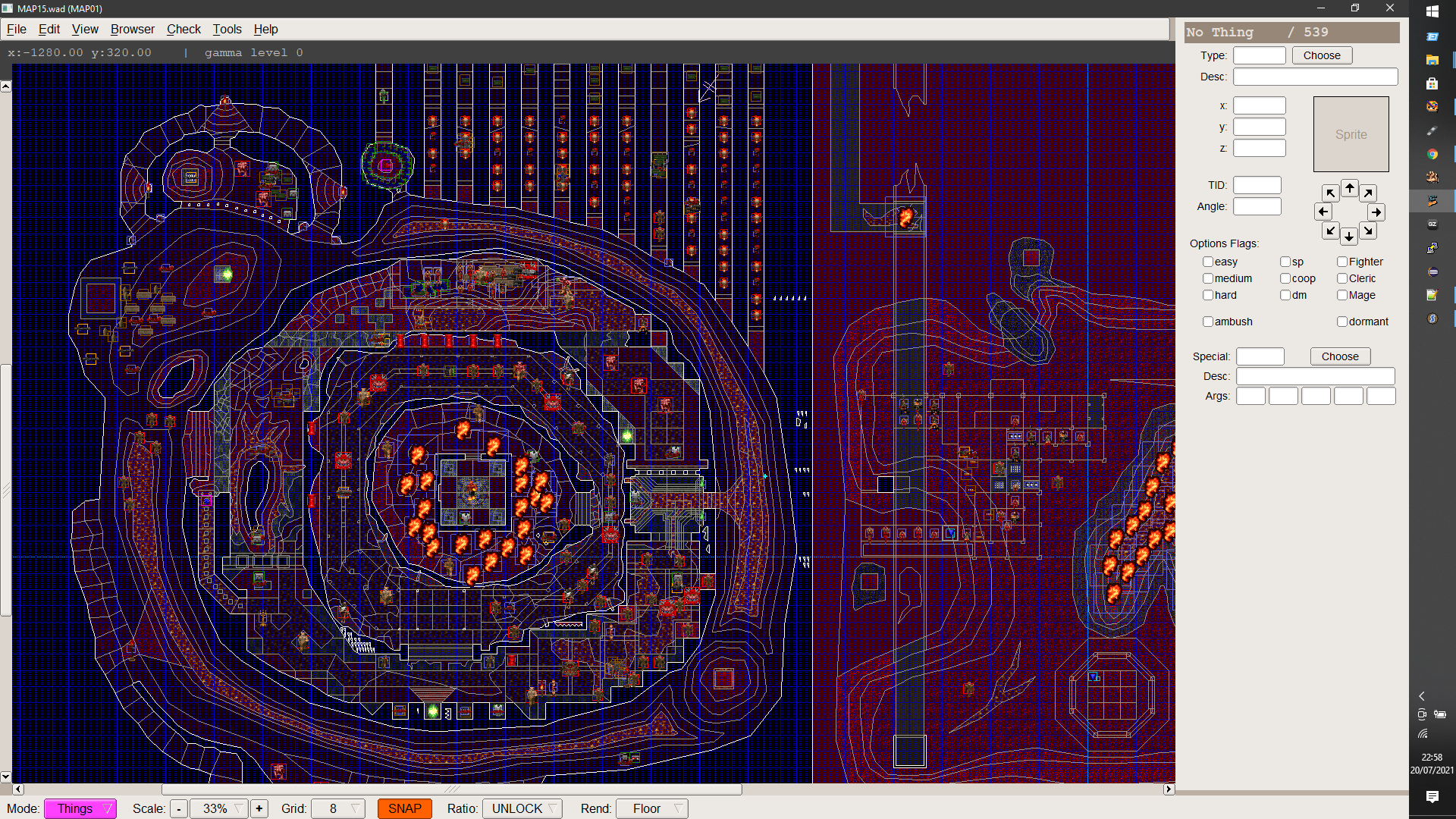
Task: Set thing angle with the up arrow
Action: point(1349,188)
